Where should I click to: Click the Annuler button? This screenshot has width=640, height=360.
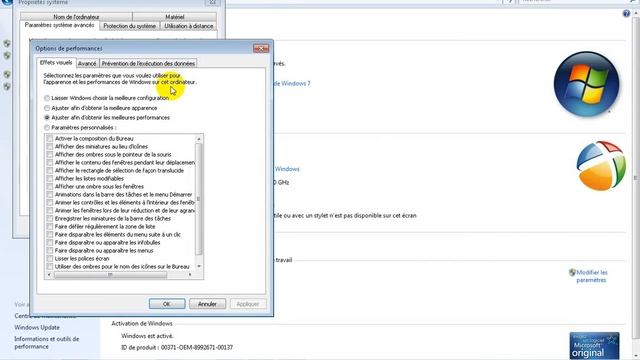tap(207, 304)
